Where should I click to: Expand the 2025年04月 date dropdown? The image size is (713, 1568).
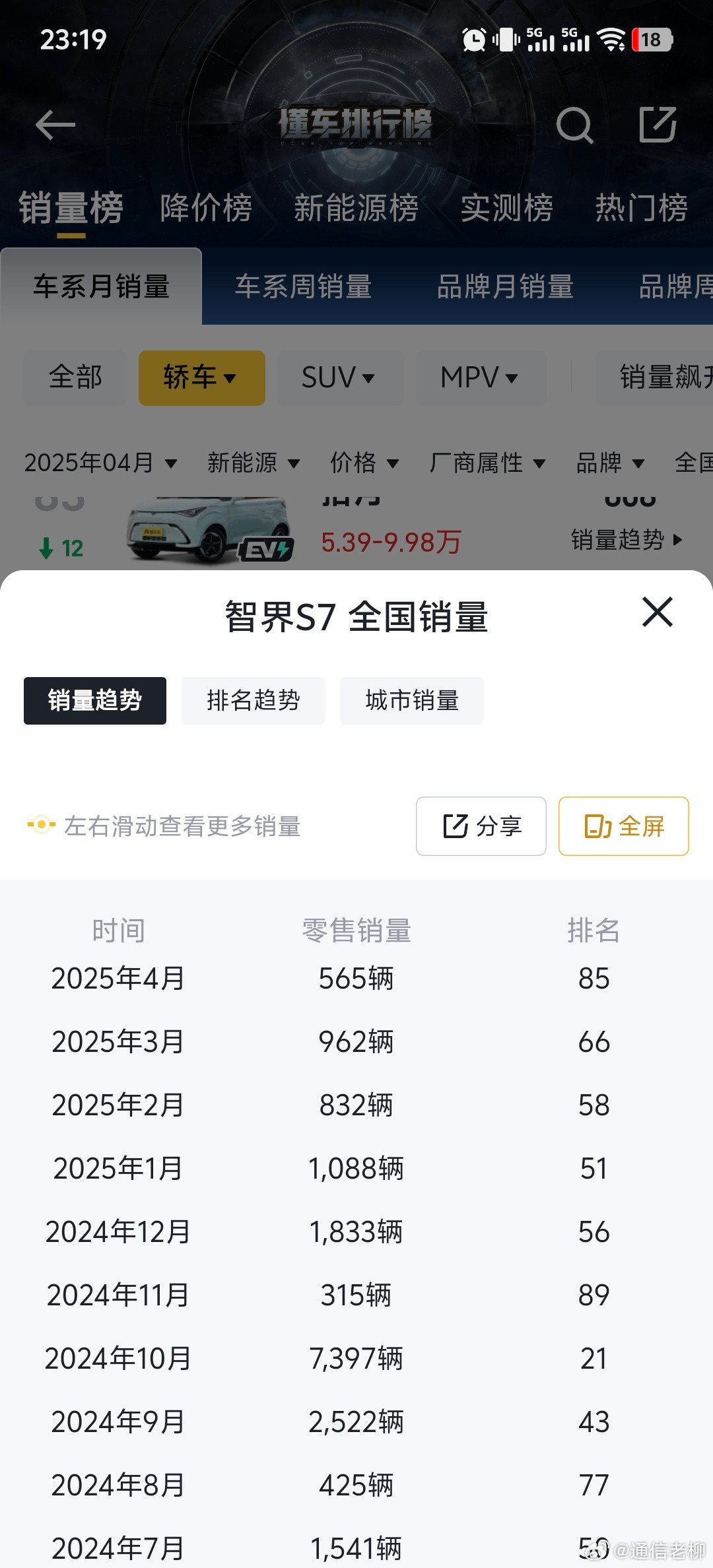click(100, 463)
